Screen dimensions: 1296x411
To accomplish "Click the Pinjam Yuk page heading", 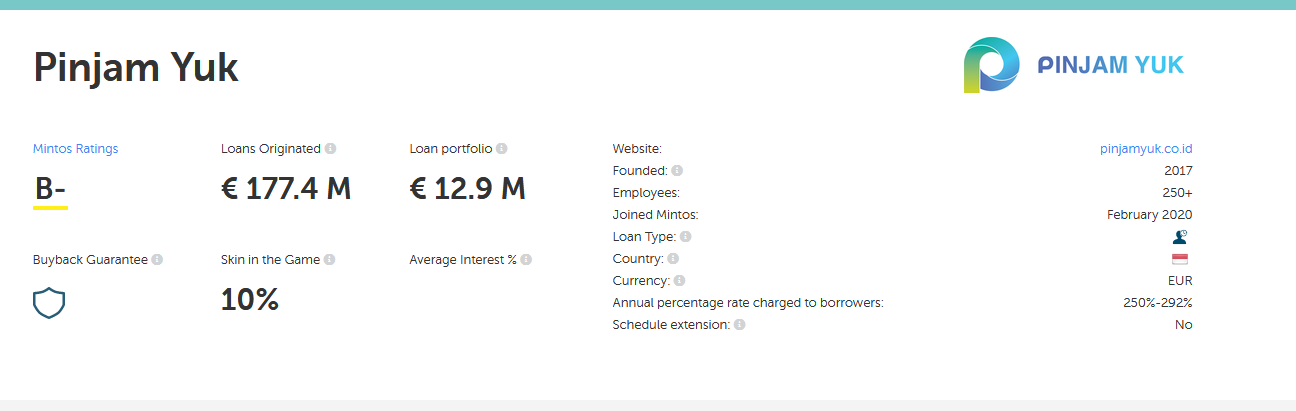I will [x=136, y=67].
